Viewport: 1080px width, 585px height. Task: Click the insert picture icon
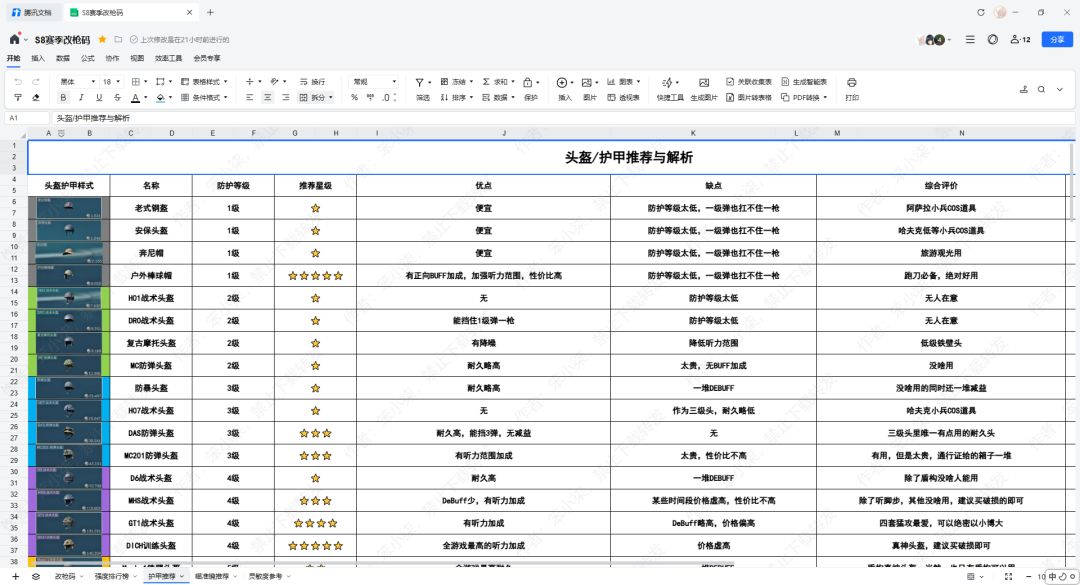pos(586,83)
